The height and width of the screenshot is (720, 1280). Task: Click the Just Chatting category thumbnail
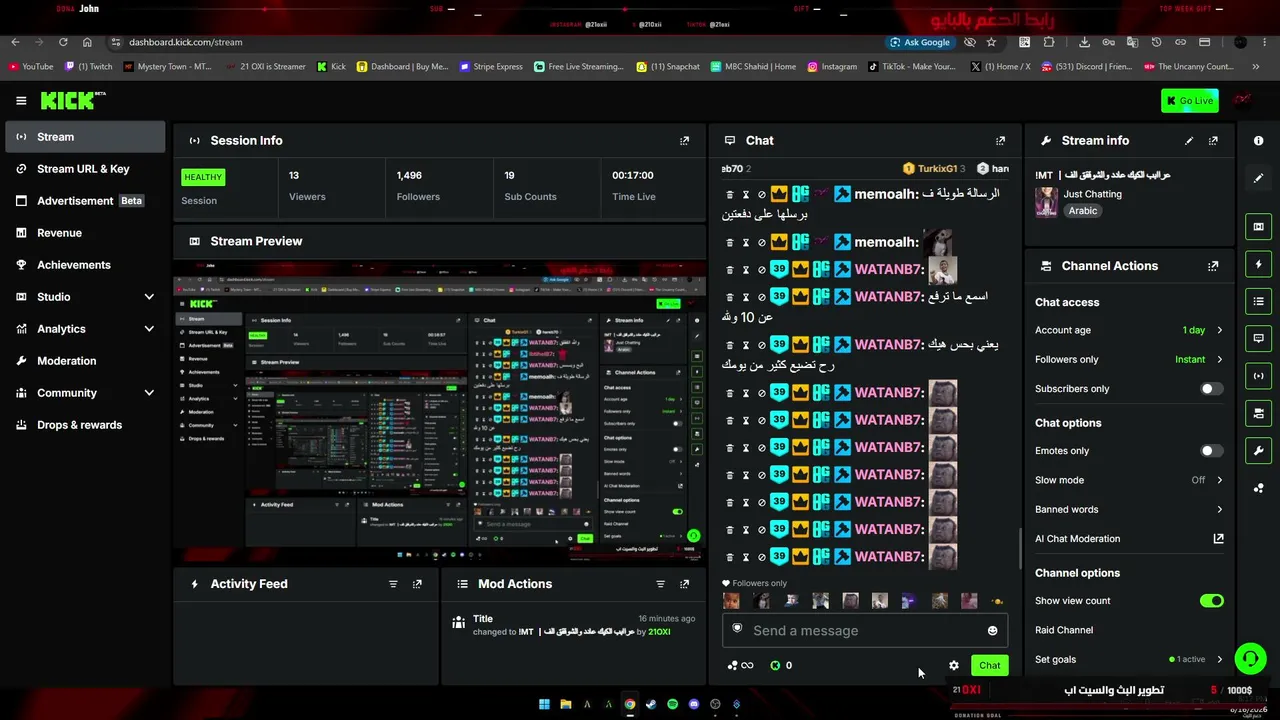pos(1046,202)
